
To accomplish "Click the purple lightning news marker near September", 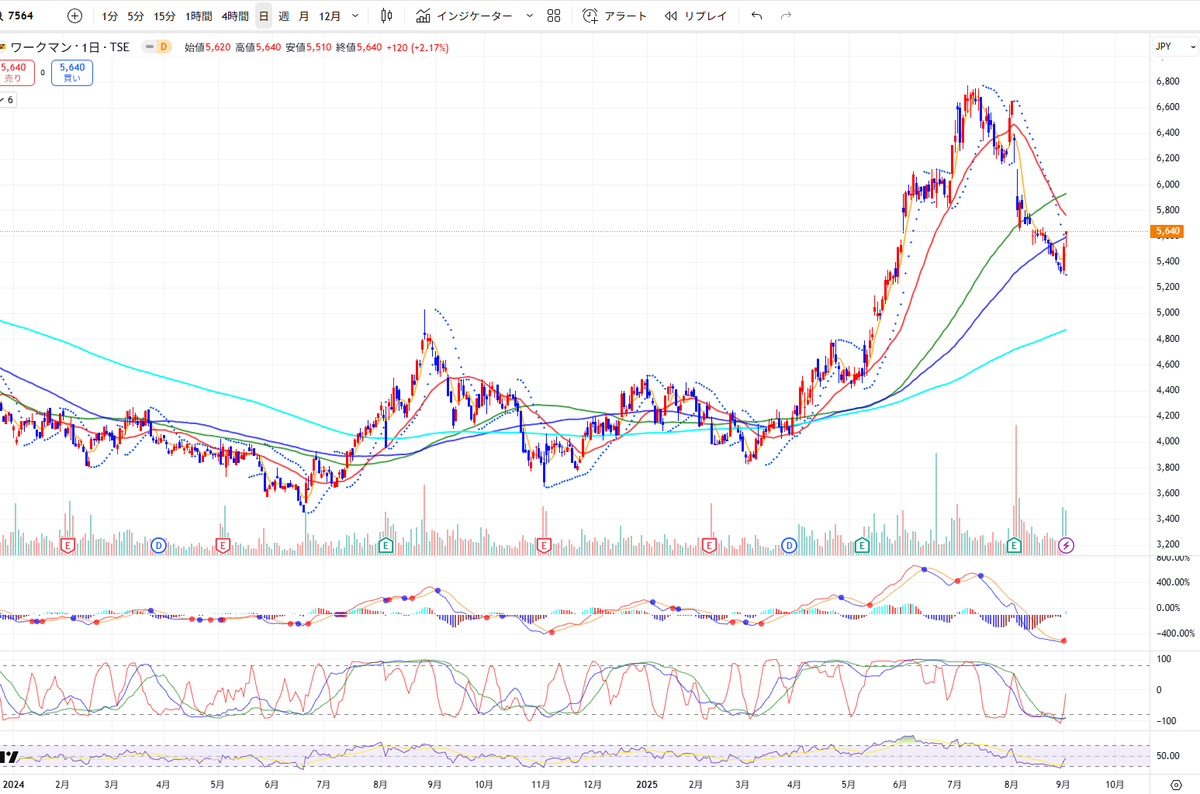I will tap(1066, 545).
